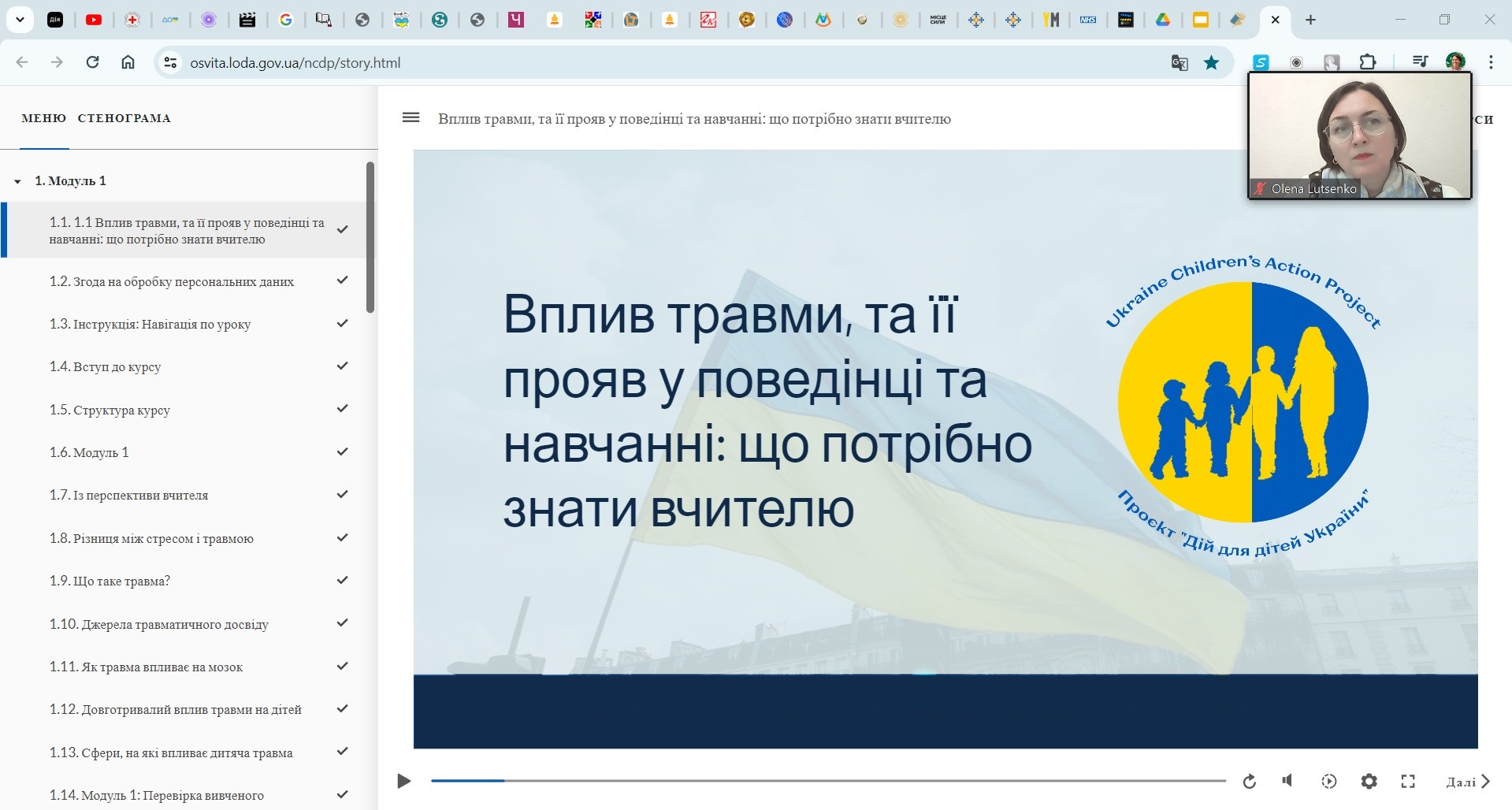This screenshot has height=810, width=1512.
Task: Open lesson 1.5 Структура курсу
Action: click(110, 411)
